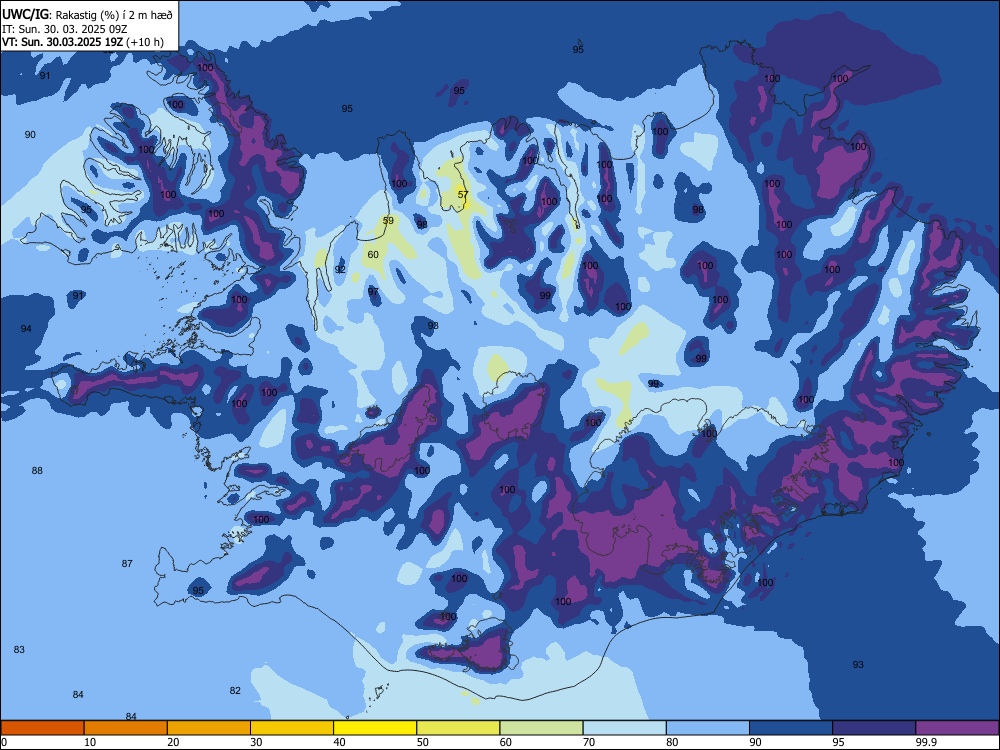Click the 60–70 pale green legend swatch
The height and width of the screenshot is (750, 1000).
tap(541, 728)
